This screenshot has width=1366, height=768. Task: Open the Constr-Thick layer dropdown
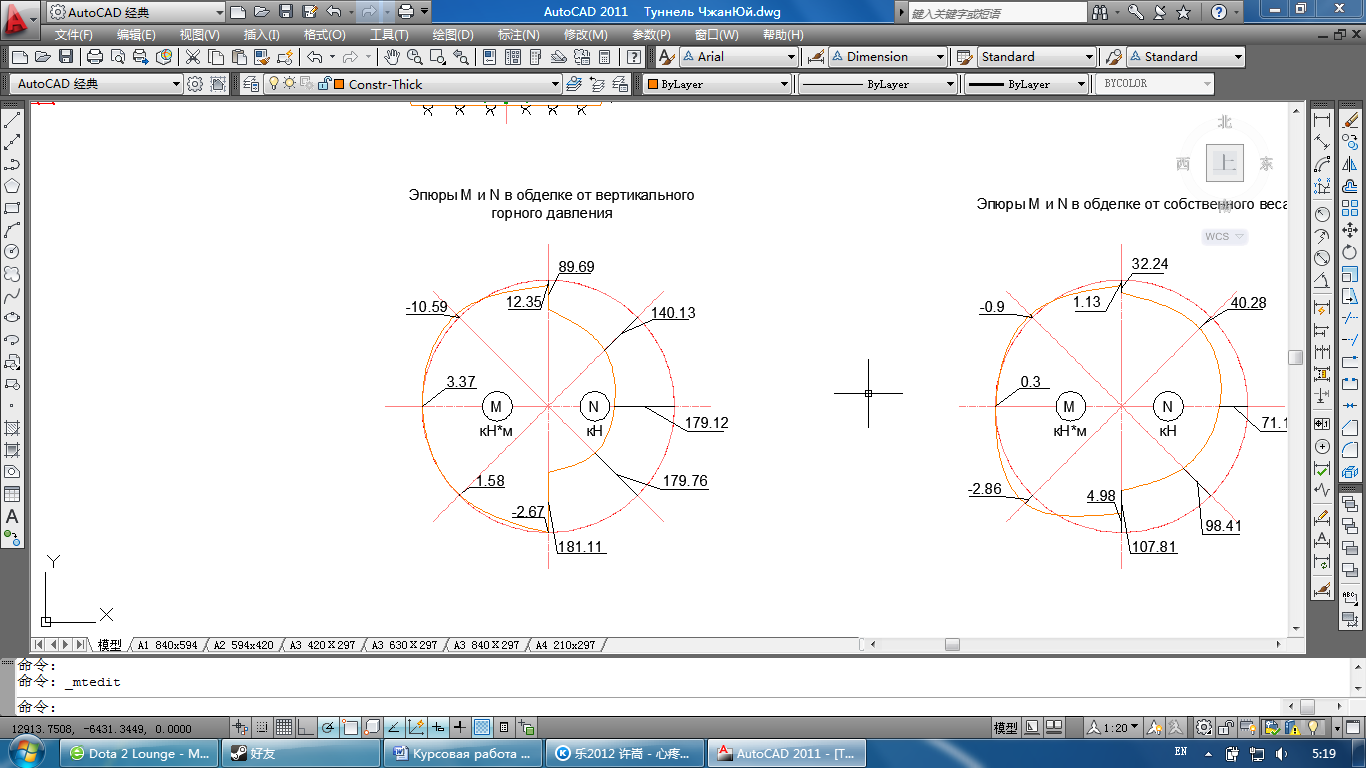pyautogui.click(x=555, y=84)
